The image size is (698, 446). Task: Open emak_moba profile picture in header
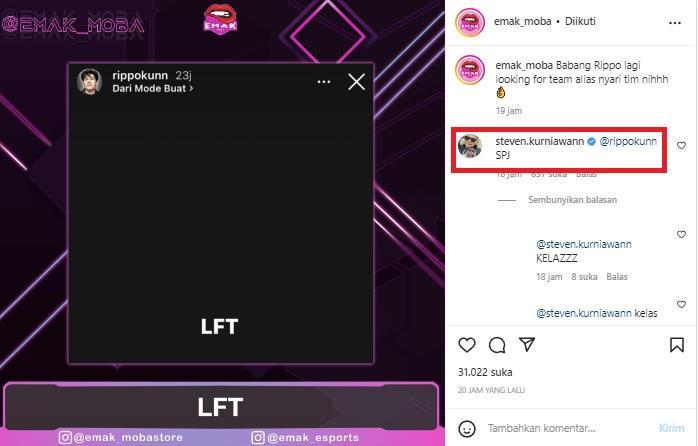tap(470, 21)
